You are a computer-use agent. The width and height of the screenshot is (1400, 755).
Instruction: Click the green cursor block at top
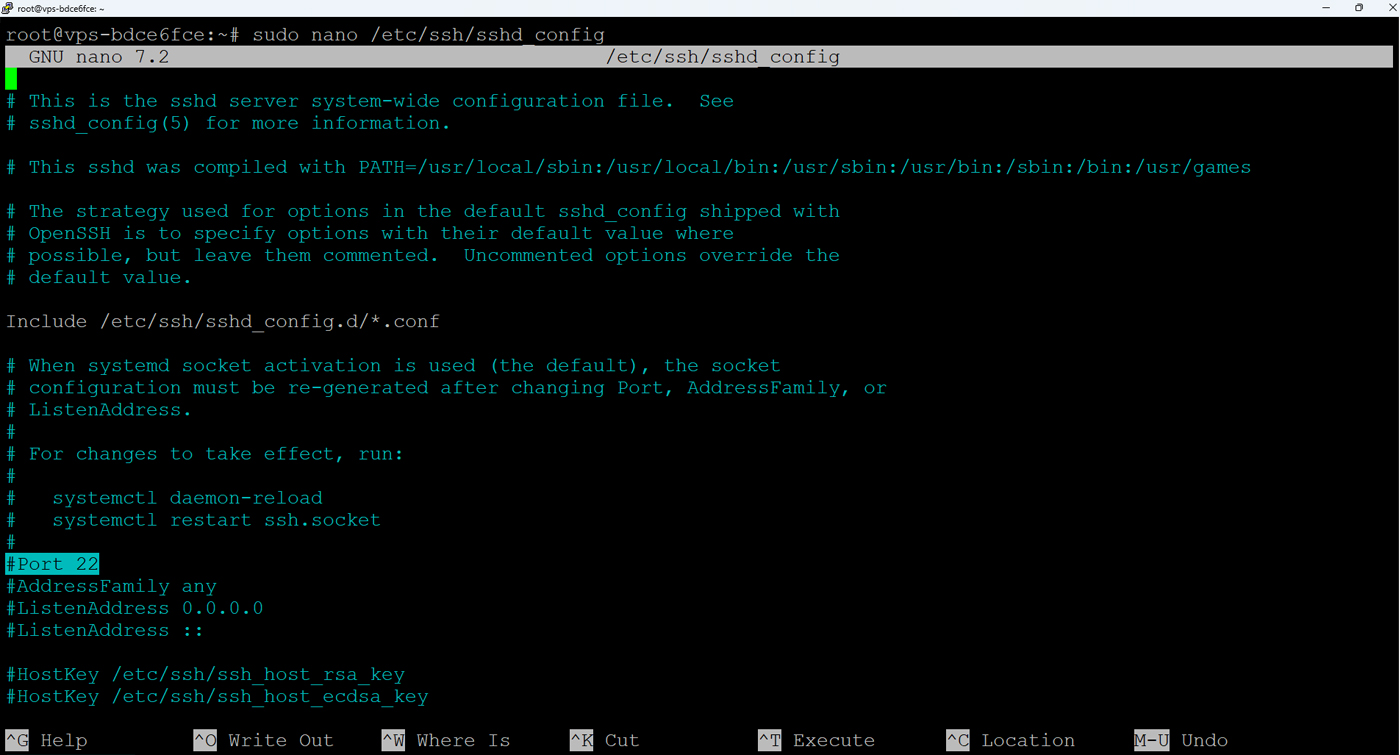[x=11, y=79]
